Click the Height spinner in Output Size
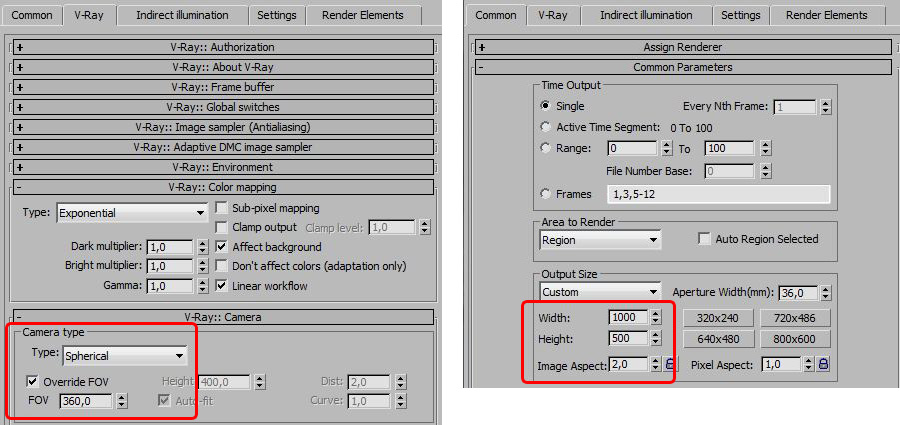 655,338
